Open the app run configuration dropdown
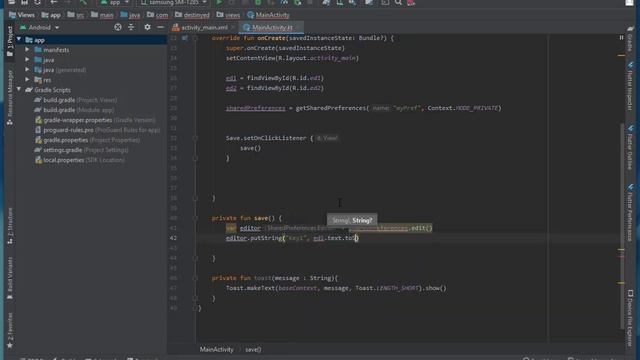 (115, 2)
